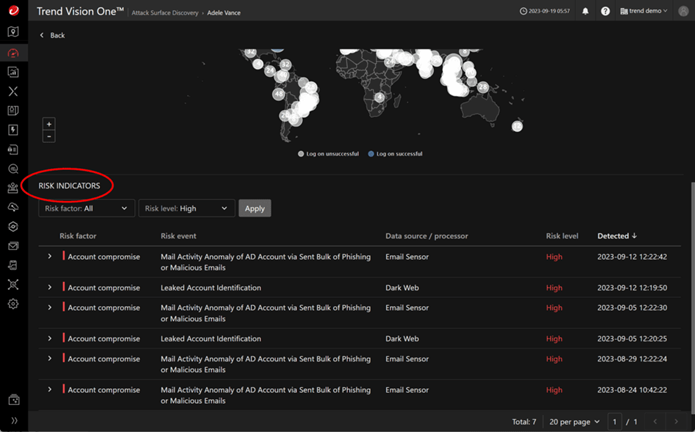The image size is (695, 432).
Task: Click 'Dark Web' in the 2023-09-12 12:19:50 row
Action: [x=402, y=288]
